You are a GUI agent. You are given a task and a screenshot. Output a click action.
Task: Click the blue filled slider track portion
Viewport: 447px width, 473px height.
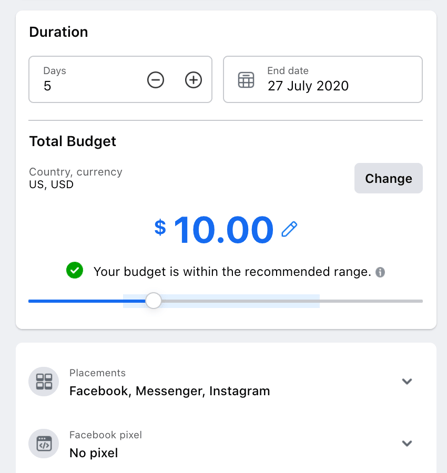(x=87, y=301)
